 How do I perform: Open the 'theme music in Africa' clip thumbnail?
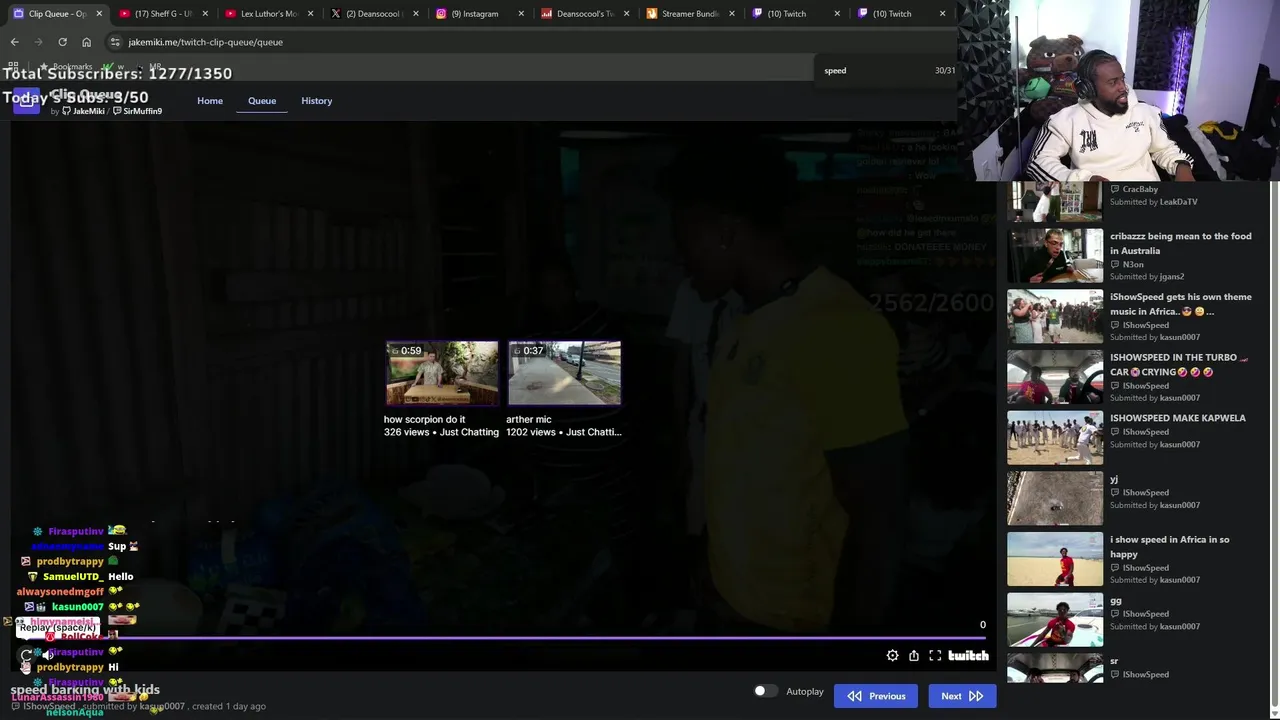[1055, 317]
